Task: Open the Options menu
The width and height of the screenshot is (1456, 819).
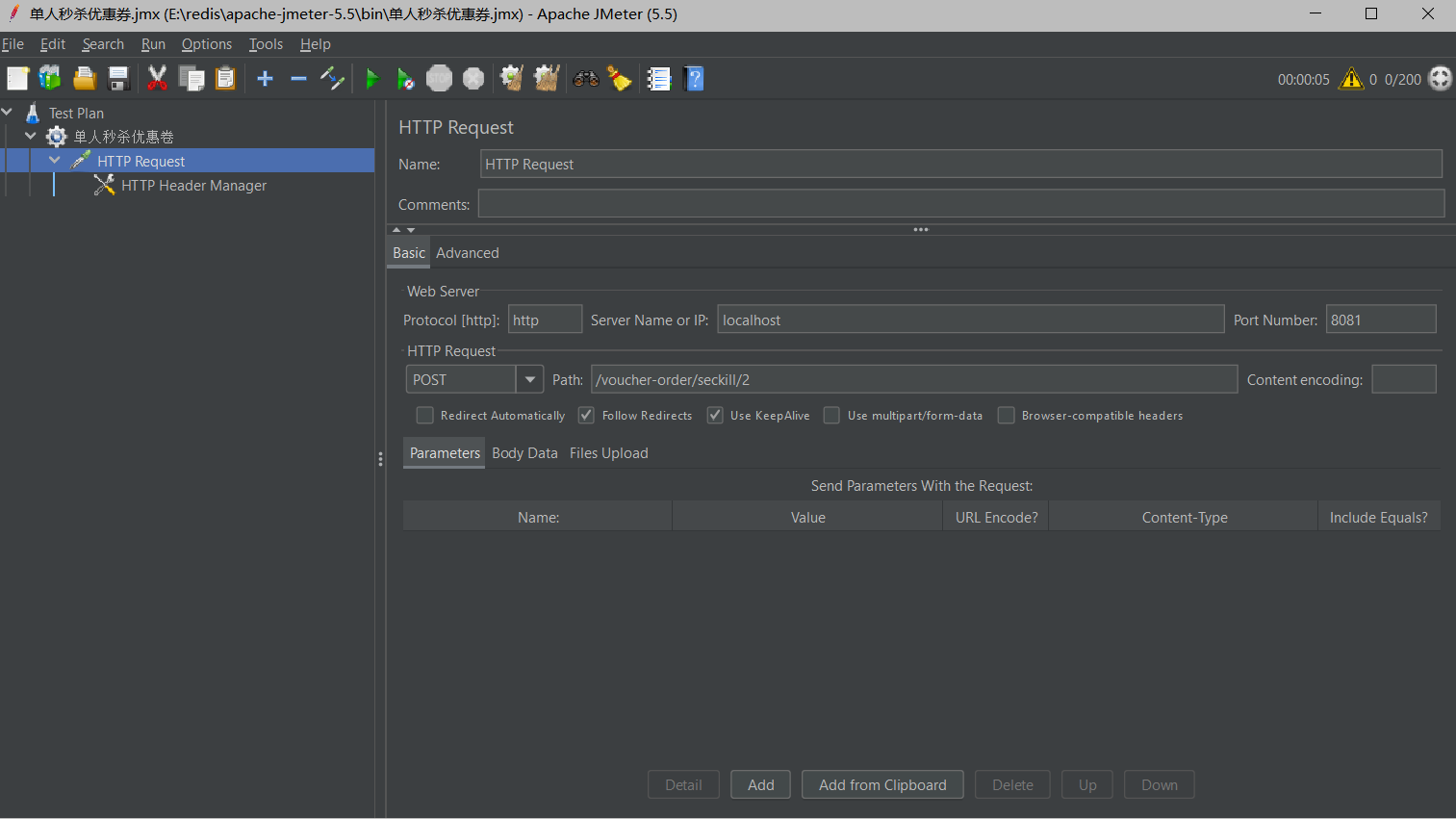Action: 207,44
